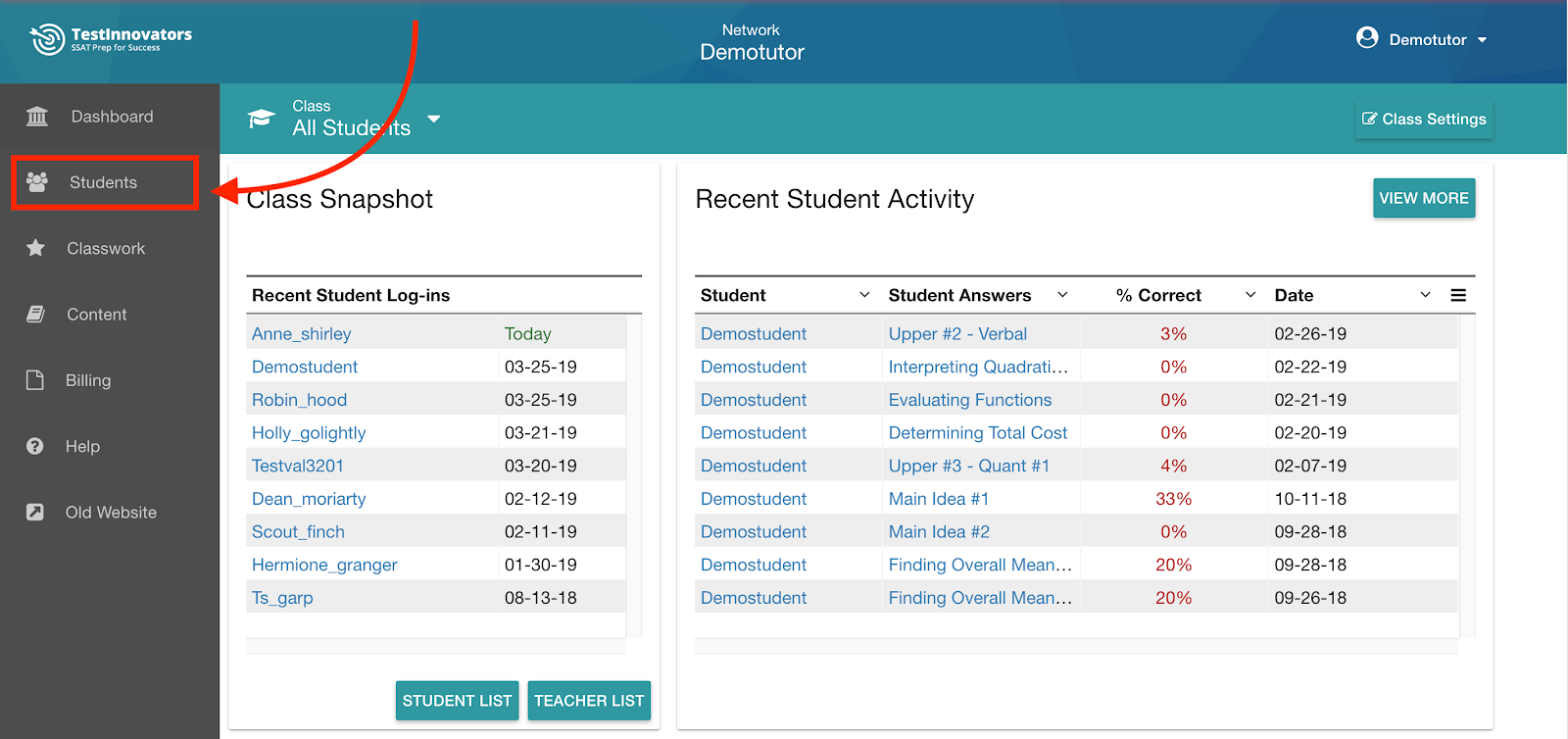Click the TestInnovators logo
The width and height of the screenshot is (1568, 739).
coord(111,39)
